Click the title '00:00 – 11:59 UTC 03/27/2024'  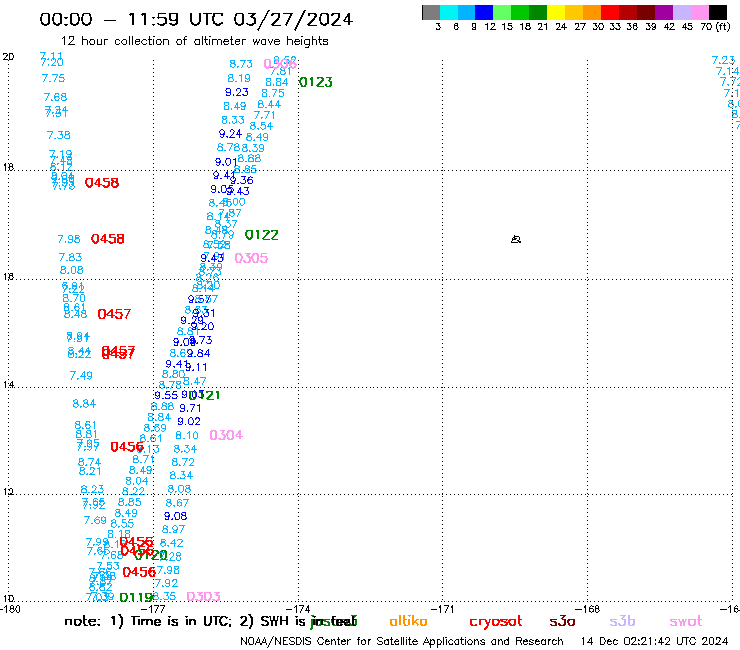196,19
